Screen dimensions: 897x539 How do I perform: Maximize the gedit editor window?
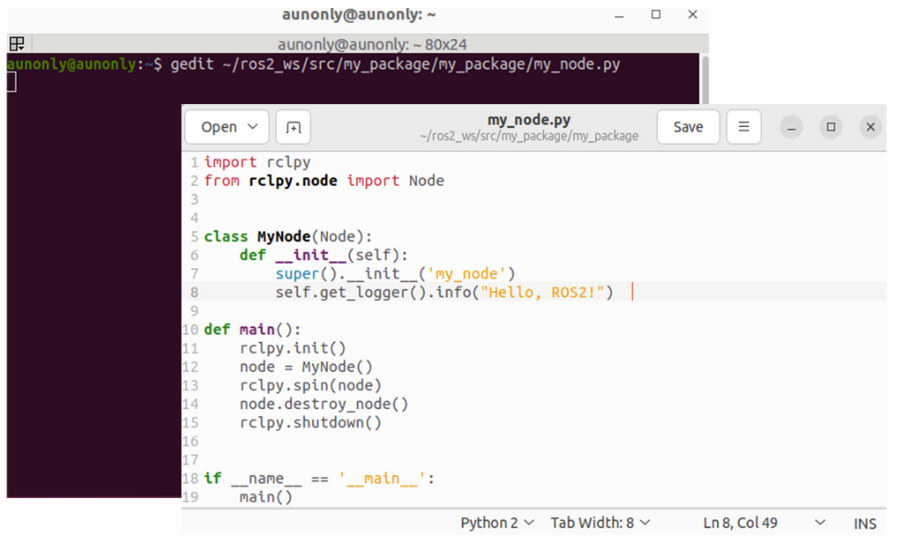tap(830, 127)
